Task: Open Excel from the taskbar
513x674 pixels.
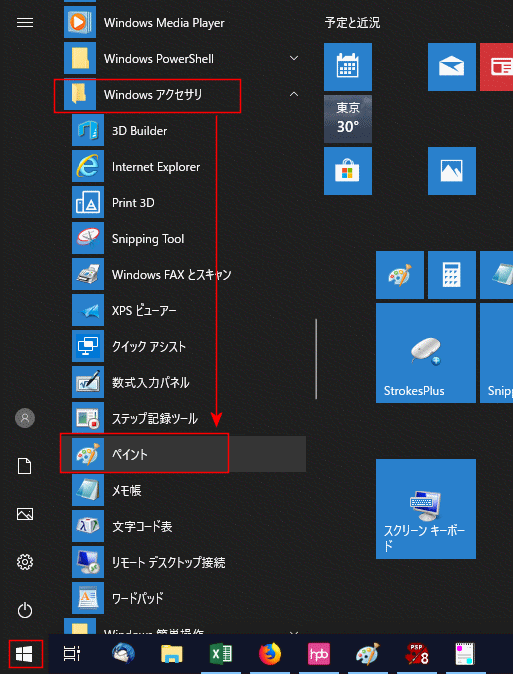Action: tap(221, 654)
